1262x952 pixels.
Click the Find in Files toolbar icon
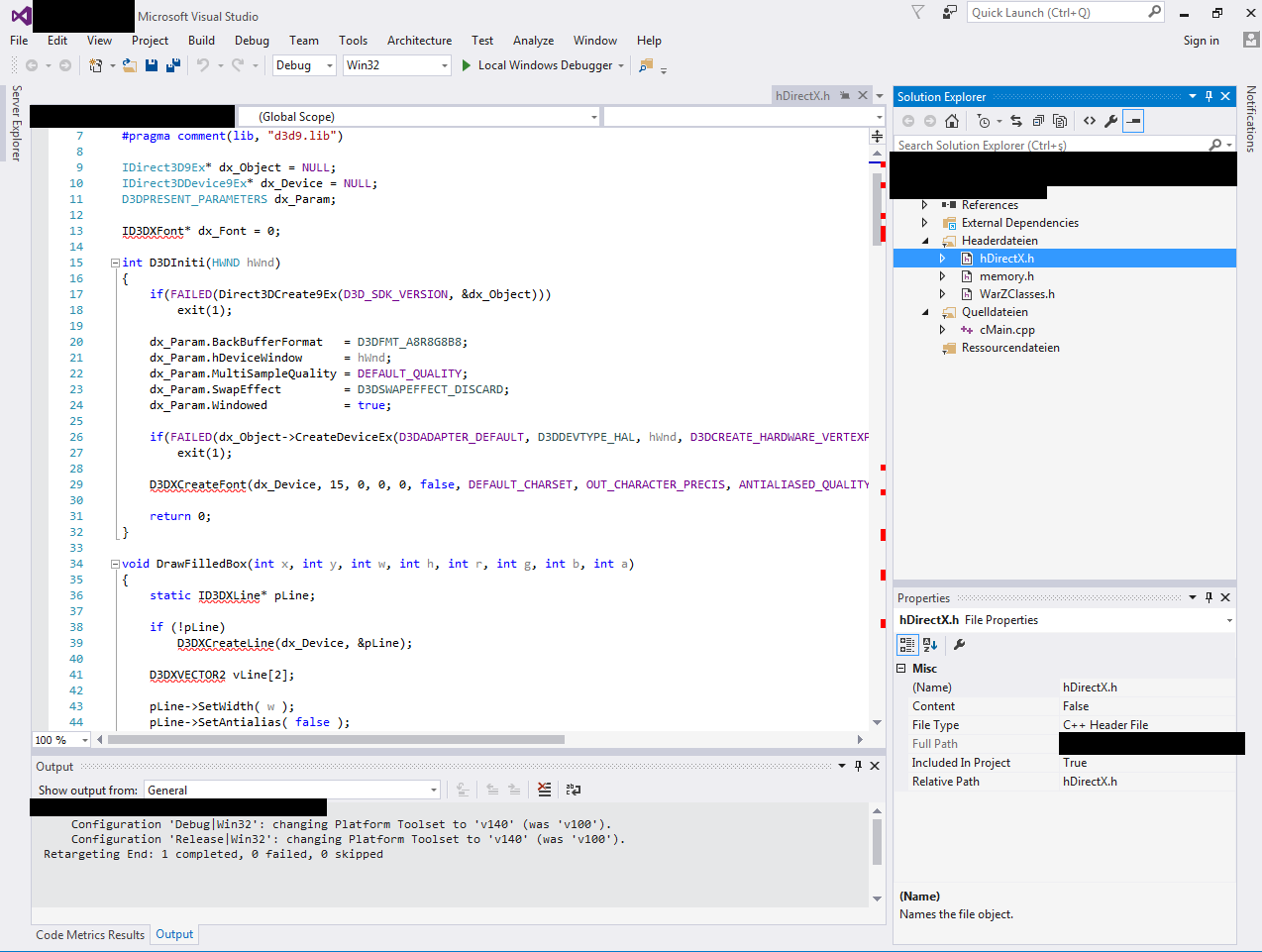[646, 65]
